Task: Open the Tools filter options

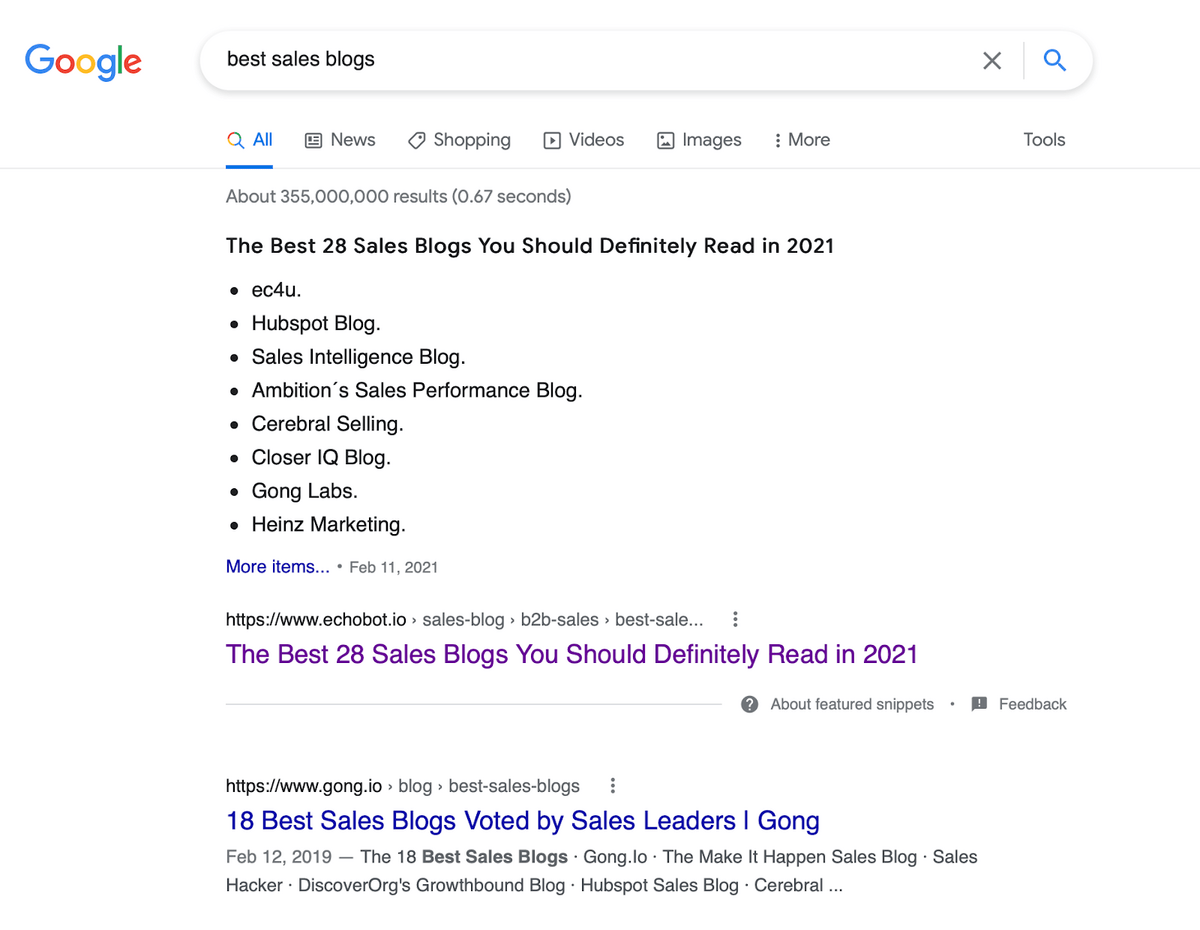Action: [1044, 140]
